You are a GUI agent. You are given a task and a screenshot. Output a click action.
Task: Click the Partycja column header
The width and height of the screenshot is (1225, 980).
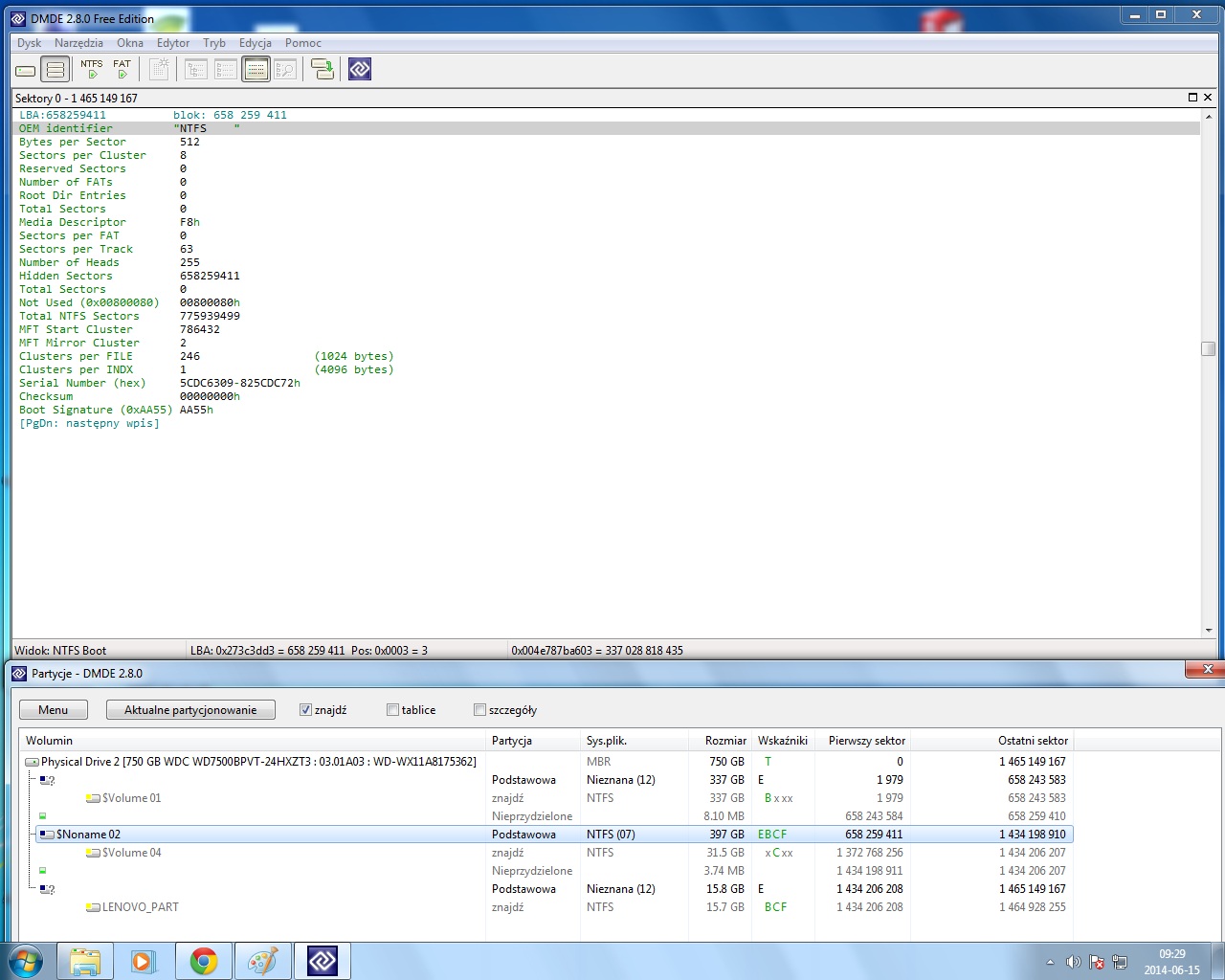534,741
